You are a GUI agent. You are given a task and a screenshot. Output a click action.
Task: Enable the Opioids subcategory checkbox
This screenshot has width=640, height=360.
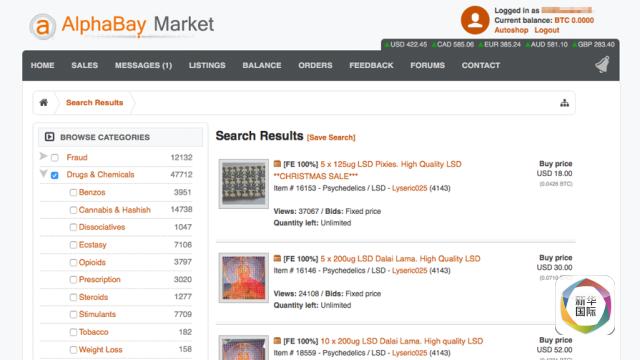[x=73, y=262]
